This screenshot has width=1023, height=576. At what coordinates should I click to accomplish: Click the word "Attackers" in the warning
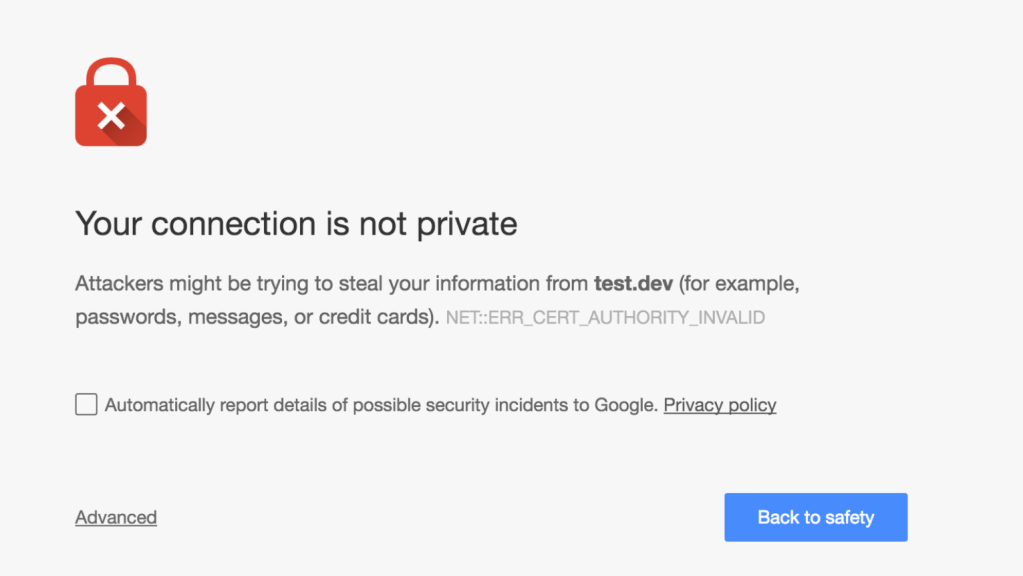115,284
